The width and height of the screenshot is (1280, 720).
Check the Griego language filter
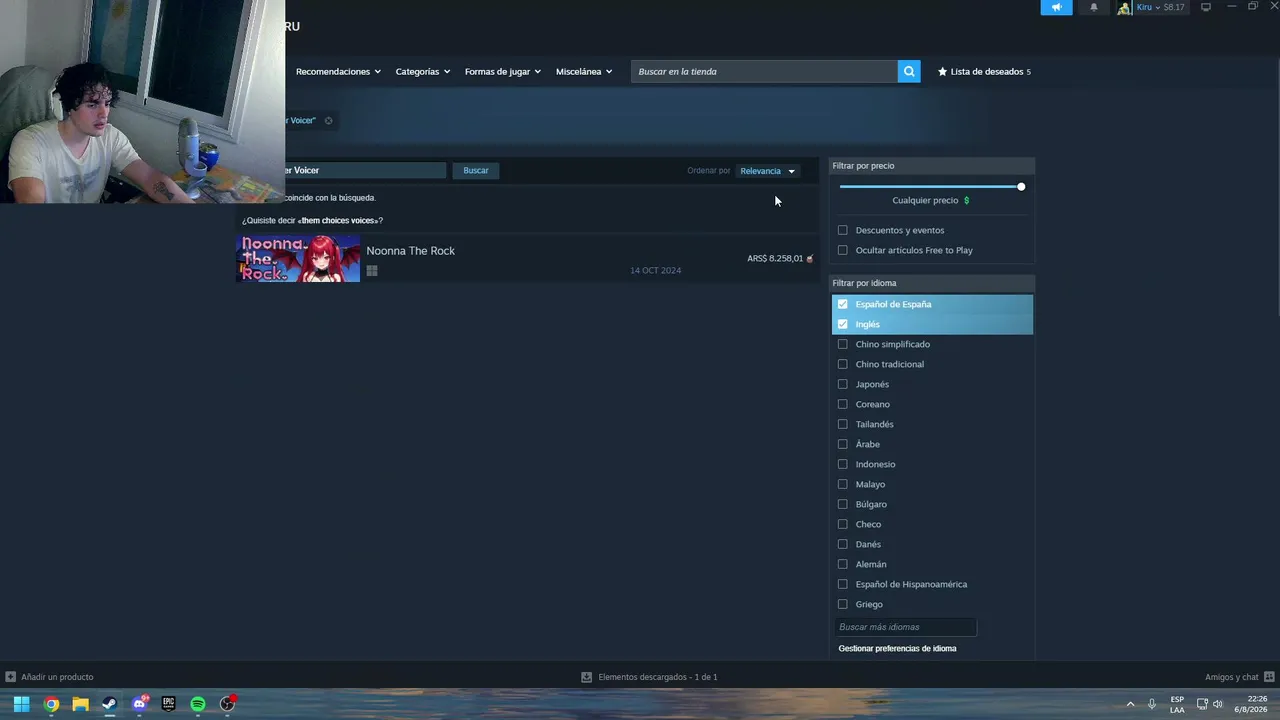pyautogui.click(x=842, y=604)
